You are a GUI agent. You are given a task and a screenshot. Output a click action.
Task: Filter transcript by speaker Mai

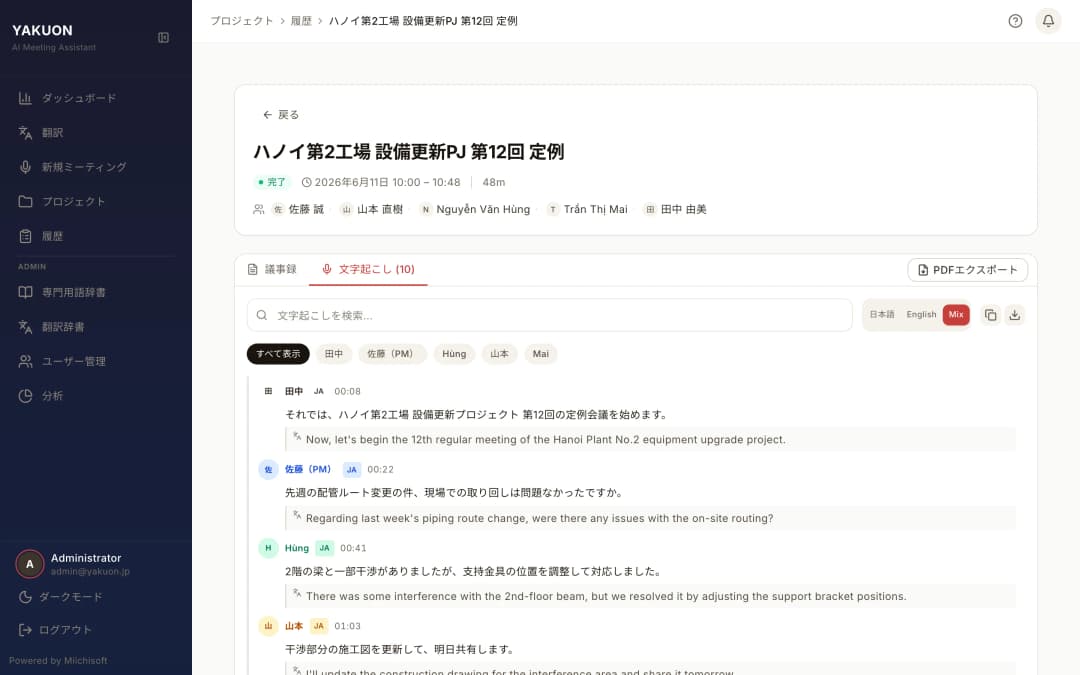coord(541,353)
